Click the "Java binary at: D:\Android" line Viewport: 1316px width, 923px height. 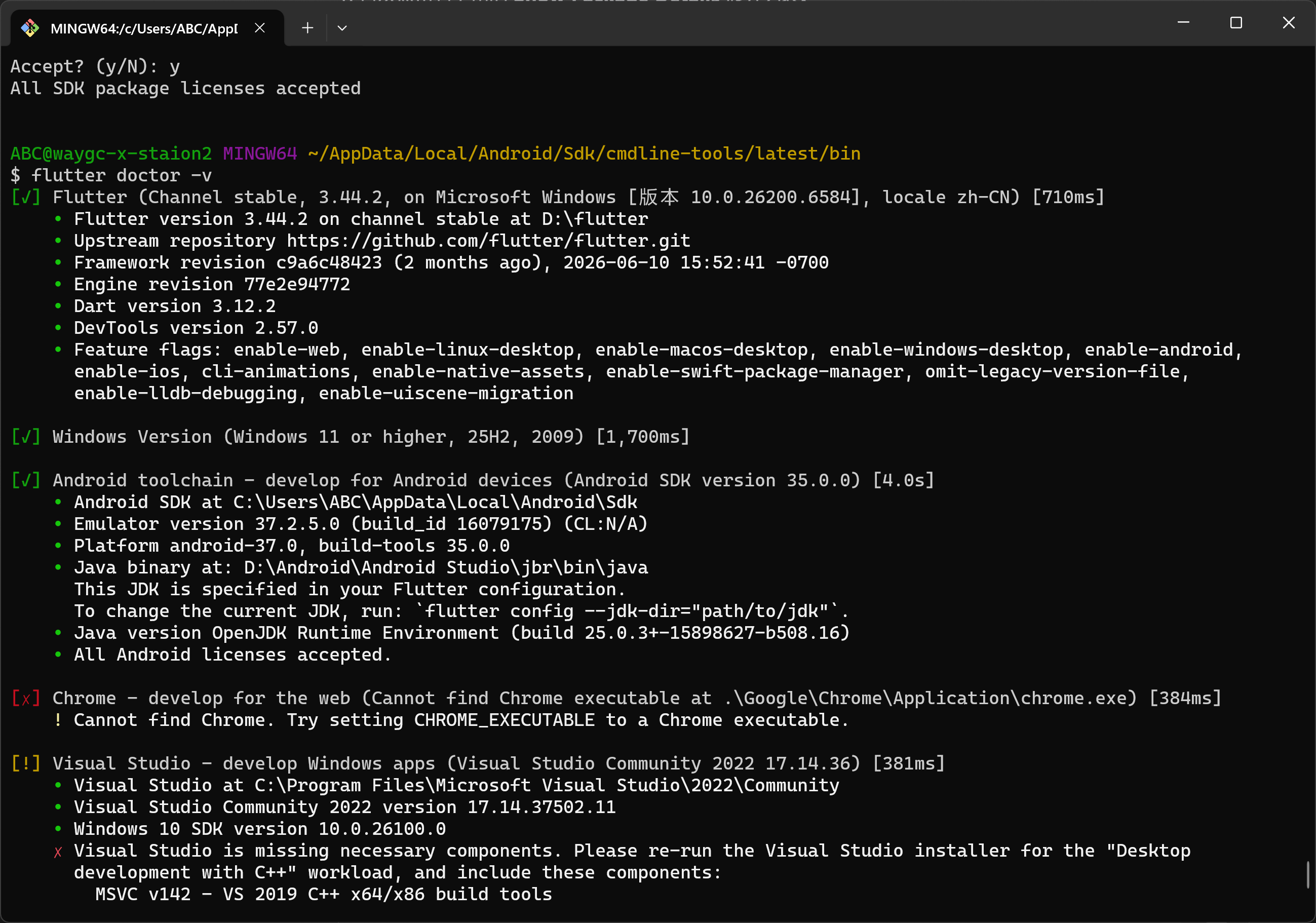tap(361, 567)
